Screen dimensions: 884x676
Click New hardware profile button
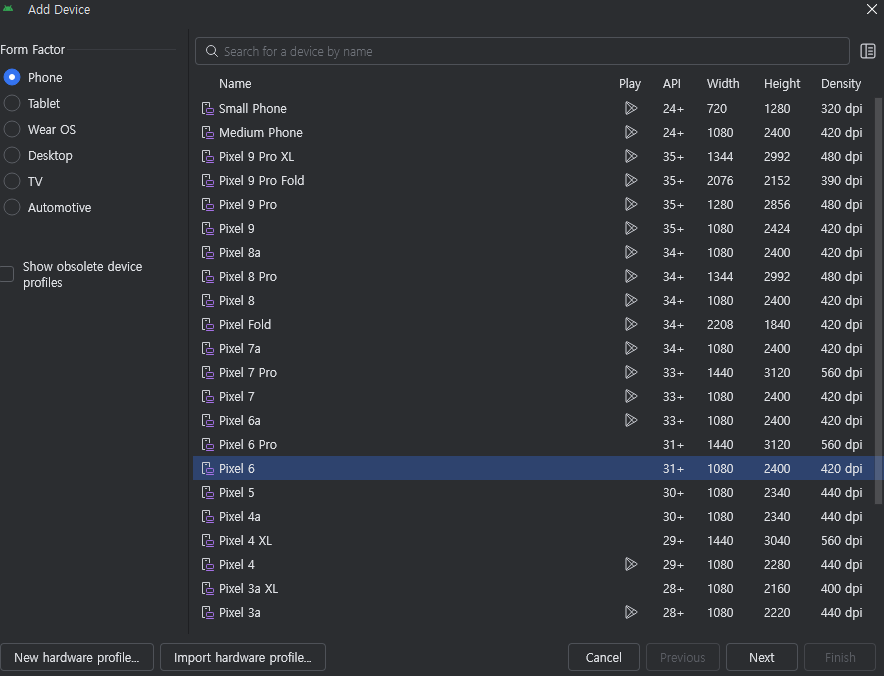[77, 657]
